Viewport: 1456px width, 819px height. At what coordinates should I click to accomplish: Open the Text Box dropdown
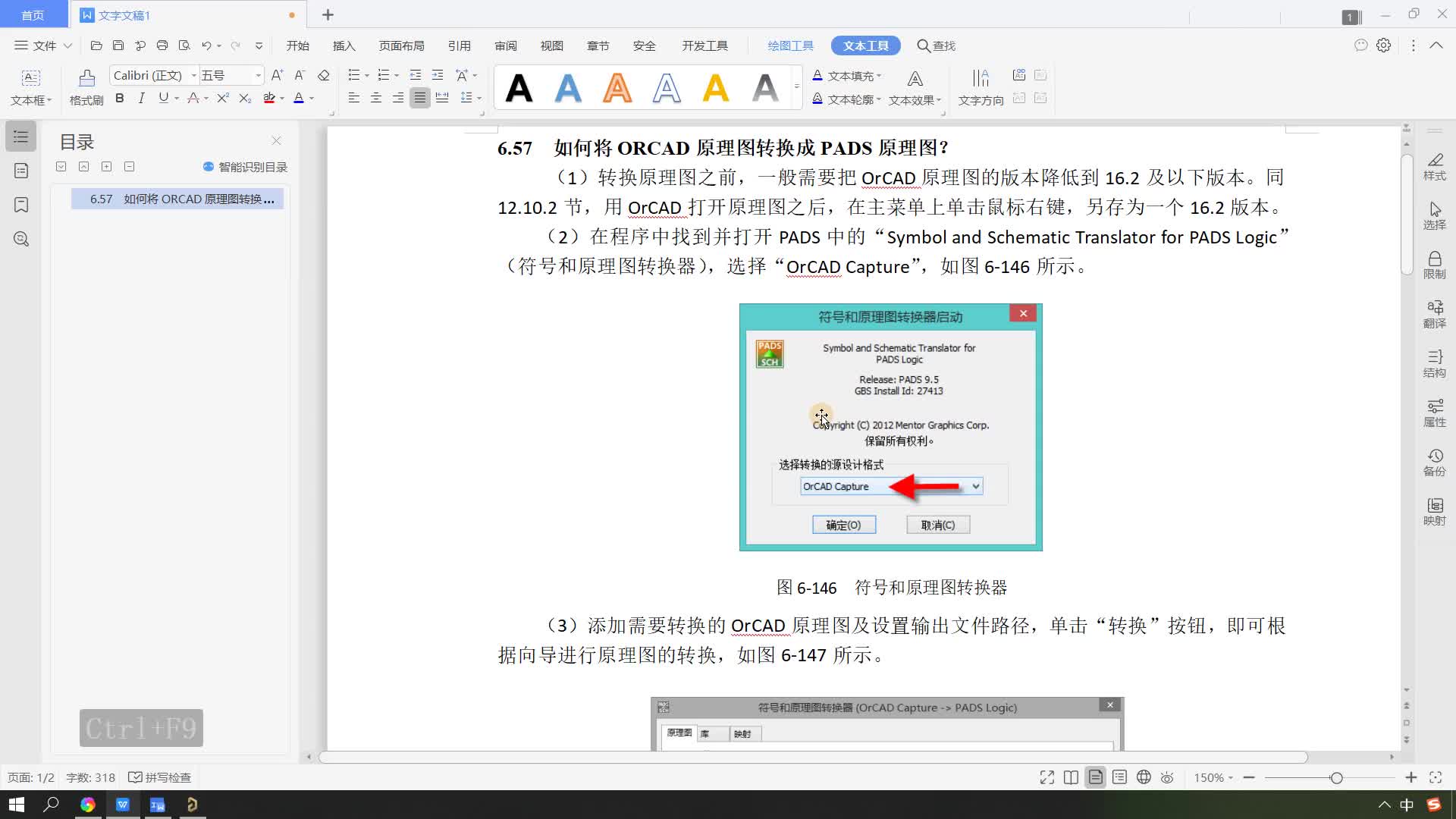(30, 88)
